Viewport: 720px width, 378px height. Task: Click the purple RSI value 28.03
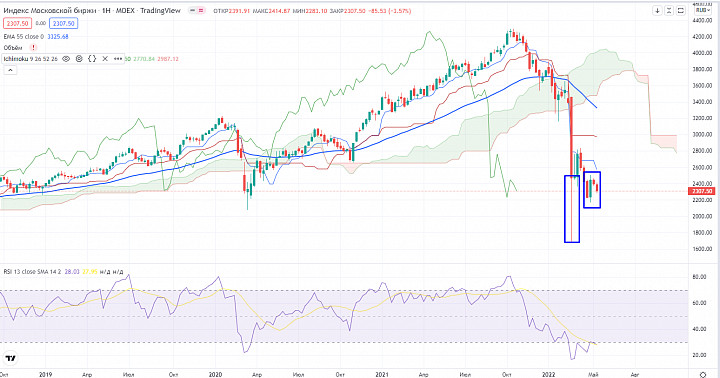tap(72, 272)
